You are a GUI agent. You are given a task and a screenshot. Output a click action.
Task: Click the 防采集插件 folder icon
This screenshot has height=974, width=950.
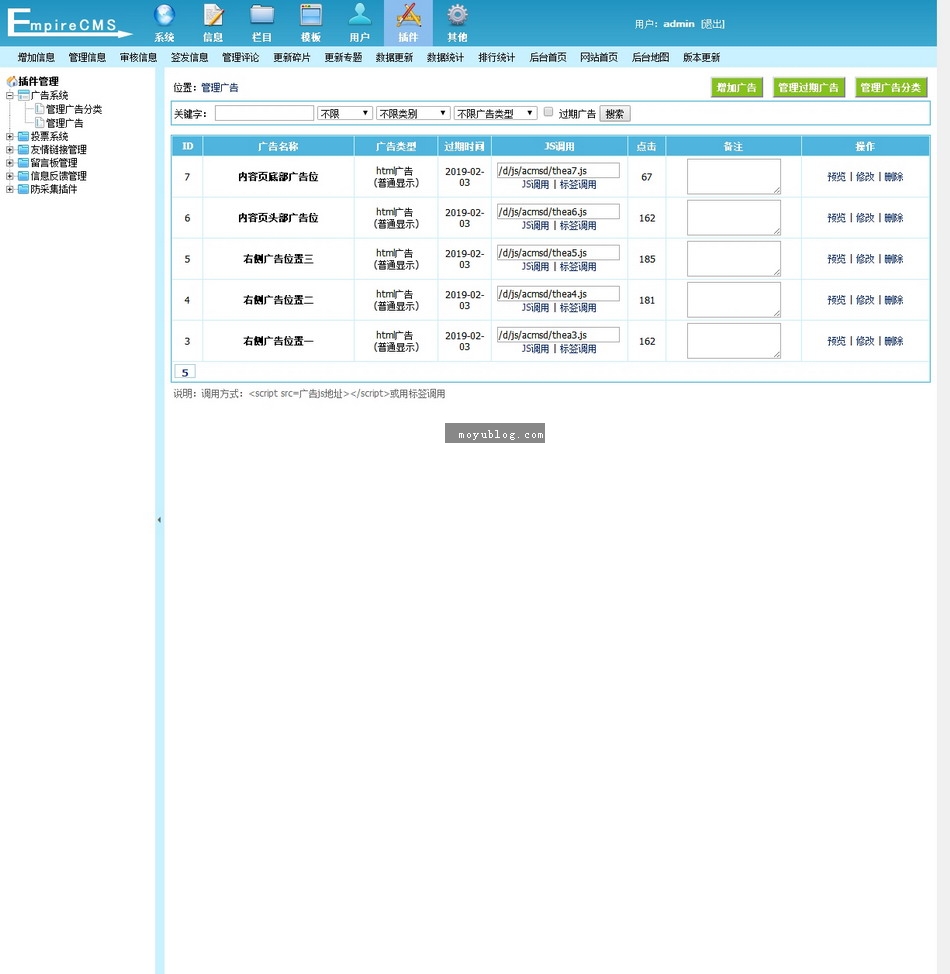pyautogui.click(x=24, y=189)
